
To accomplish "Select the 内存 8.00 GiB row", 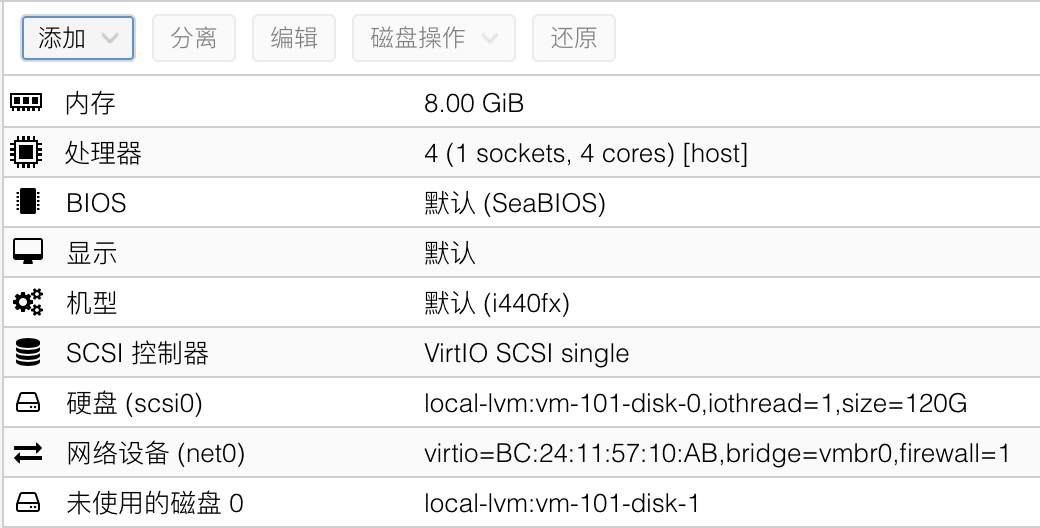I will pyautogui.click(x=522, y=102).
